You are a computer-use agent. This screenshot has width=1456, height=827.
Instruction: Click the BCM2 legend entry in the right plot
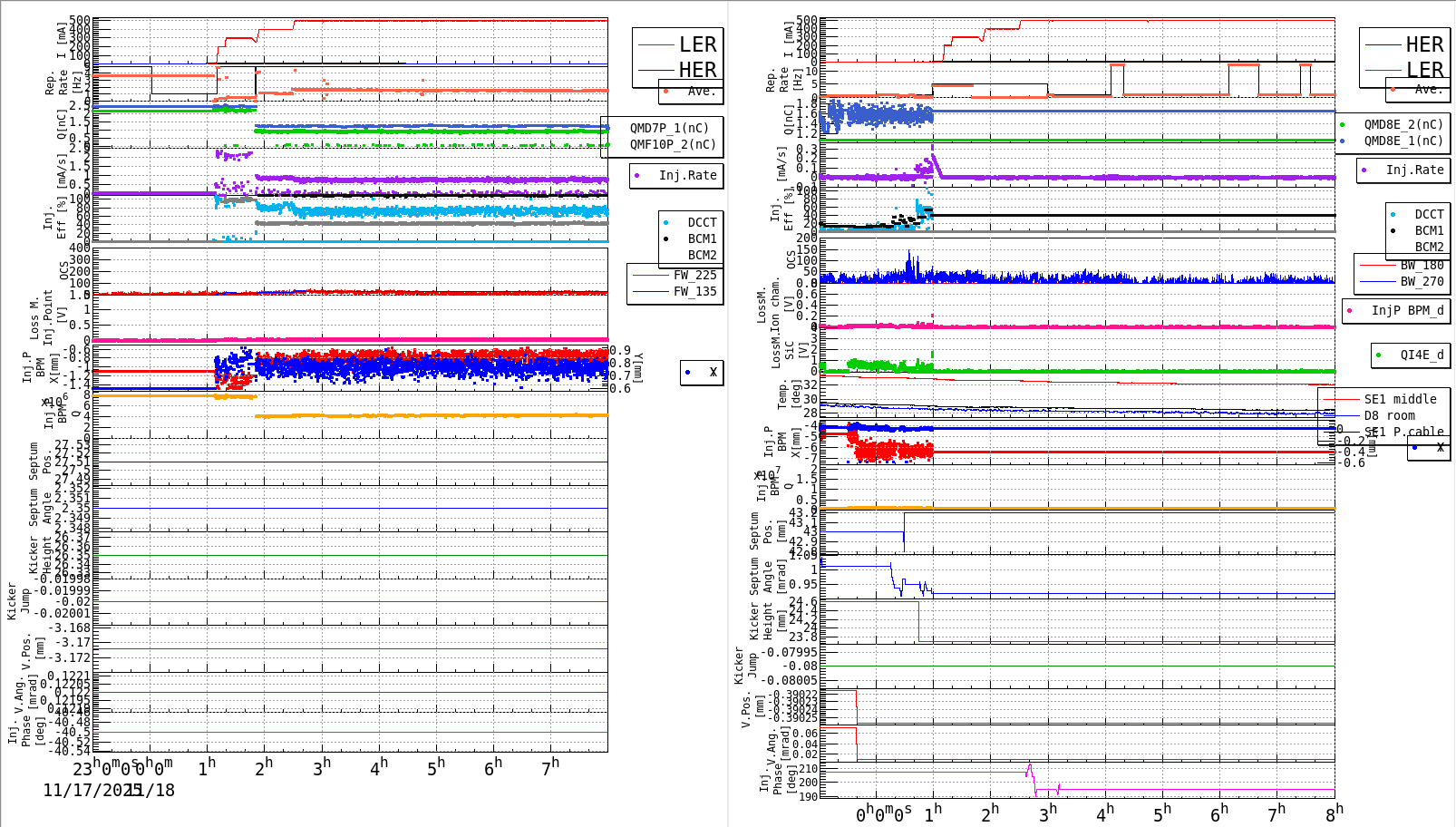coord(1430,247)
